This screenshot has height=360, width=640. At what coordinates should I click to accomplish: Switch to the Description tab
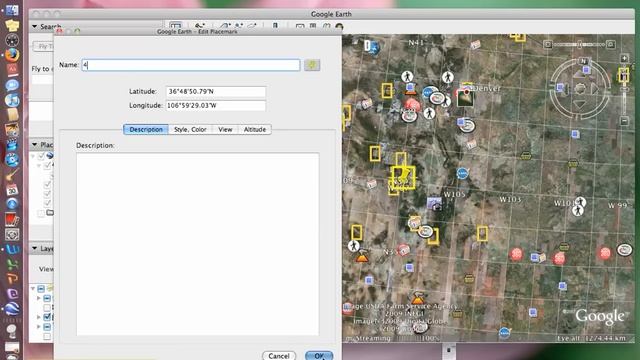pos(146,129)
